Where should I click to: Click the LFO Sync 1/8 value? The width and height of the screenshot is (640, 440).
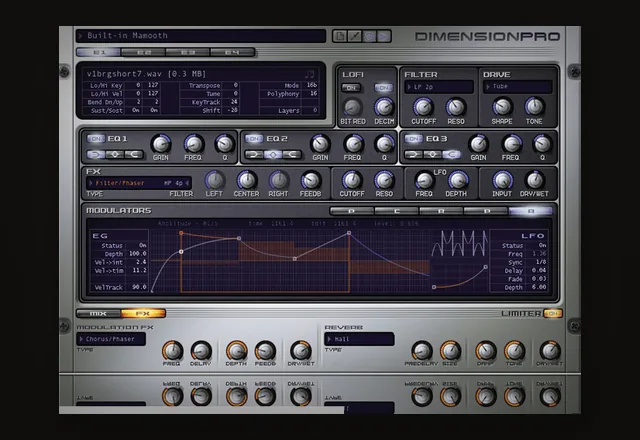pos(541,262)
